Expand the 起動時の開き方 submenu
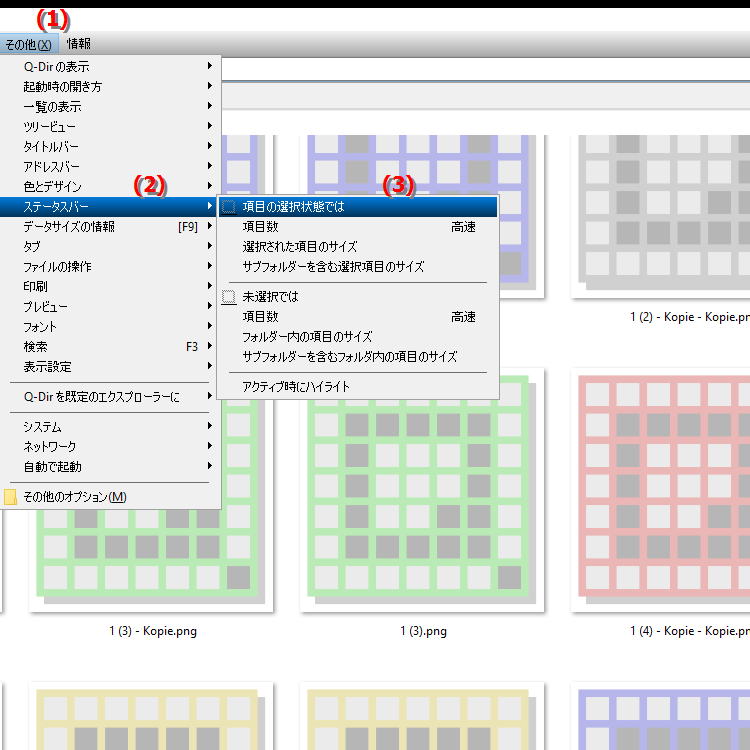This screenshot has width=750, height=750. point(110,86)
